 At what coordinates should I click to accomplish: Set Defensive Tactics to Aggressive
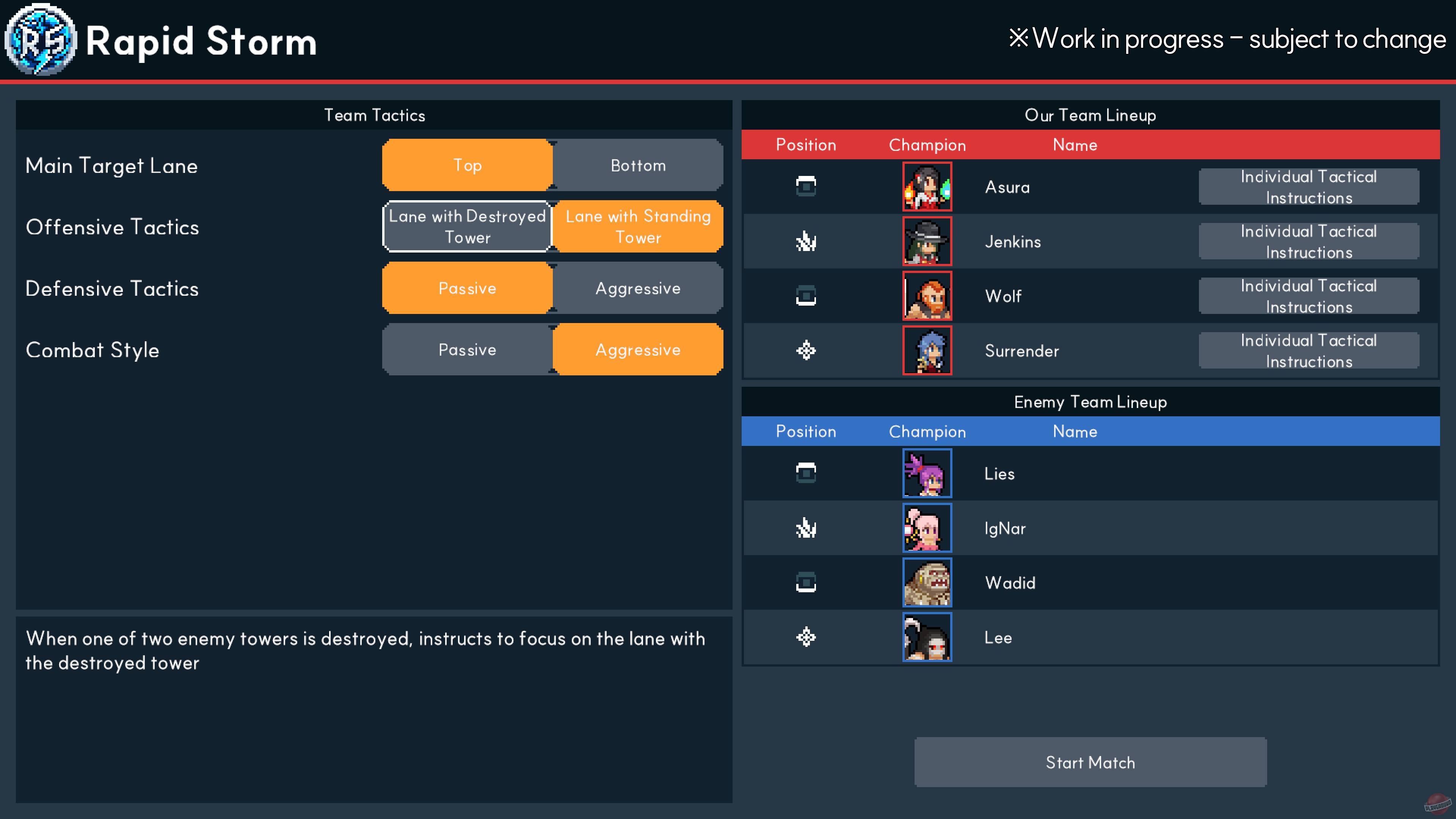click(x=637, y=288)
